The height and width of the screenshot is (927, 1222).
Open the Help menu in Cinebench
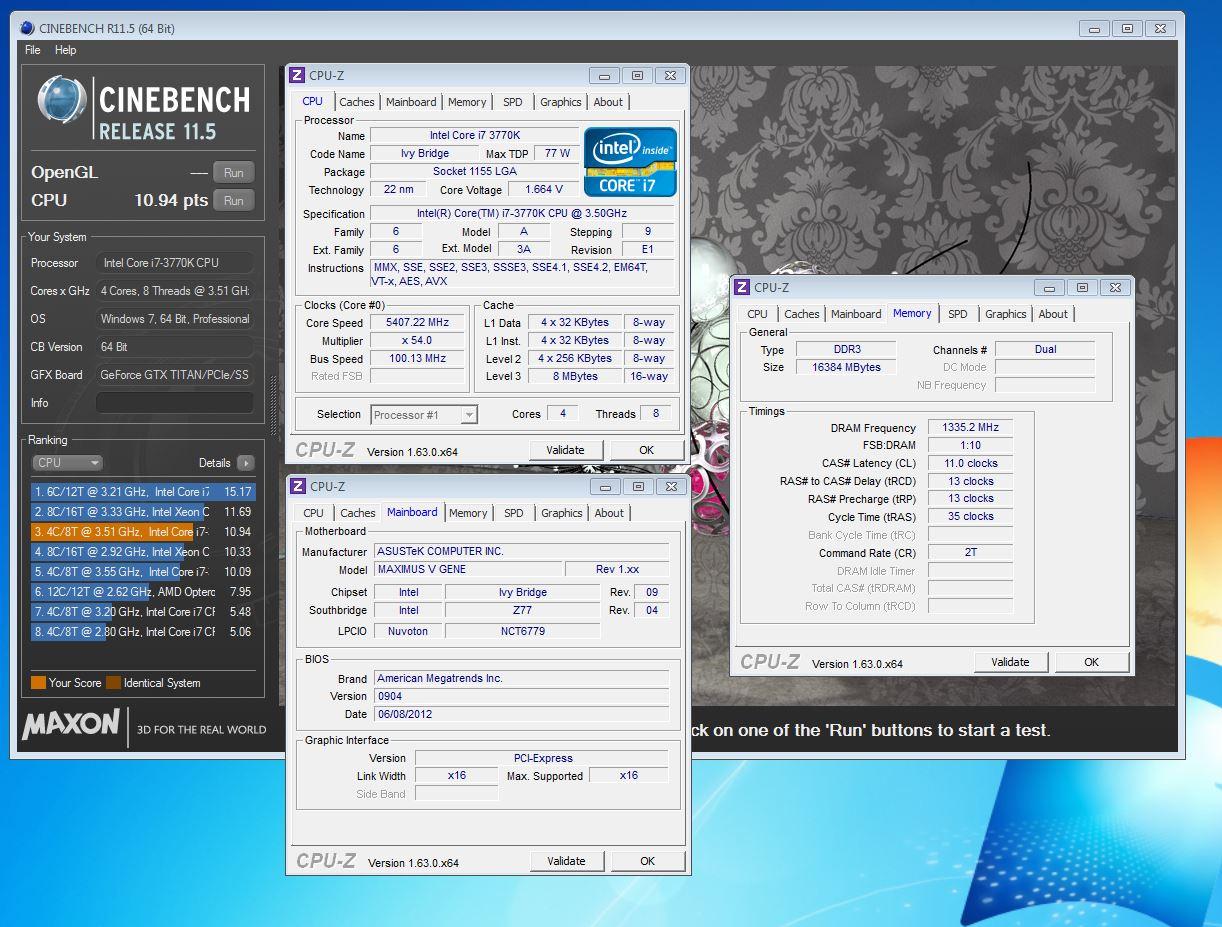click(x=65, y=50)
